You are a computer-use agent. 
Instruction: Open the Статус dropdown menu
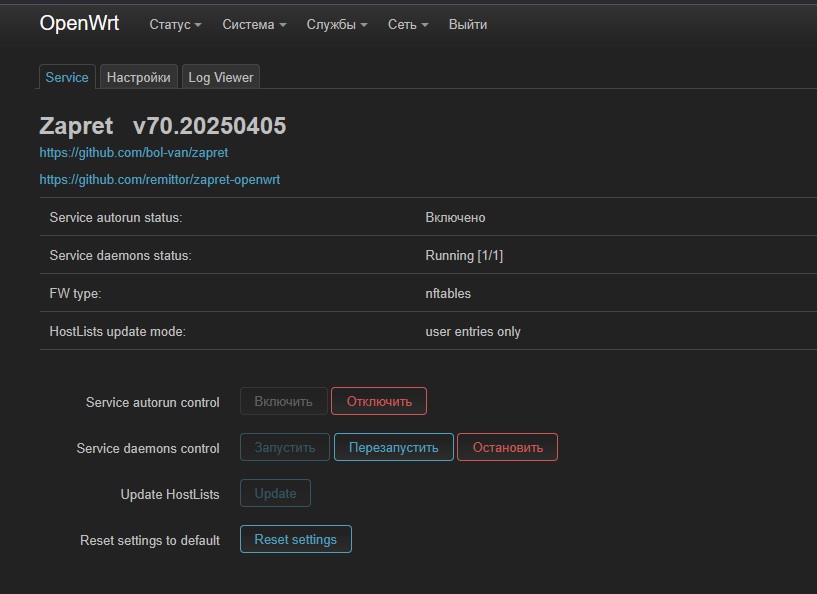coord(175,24)
